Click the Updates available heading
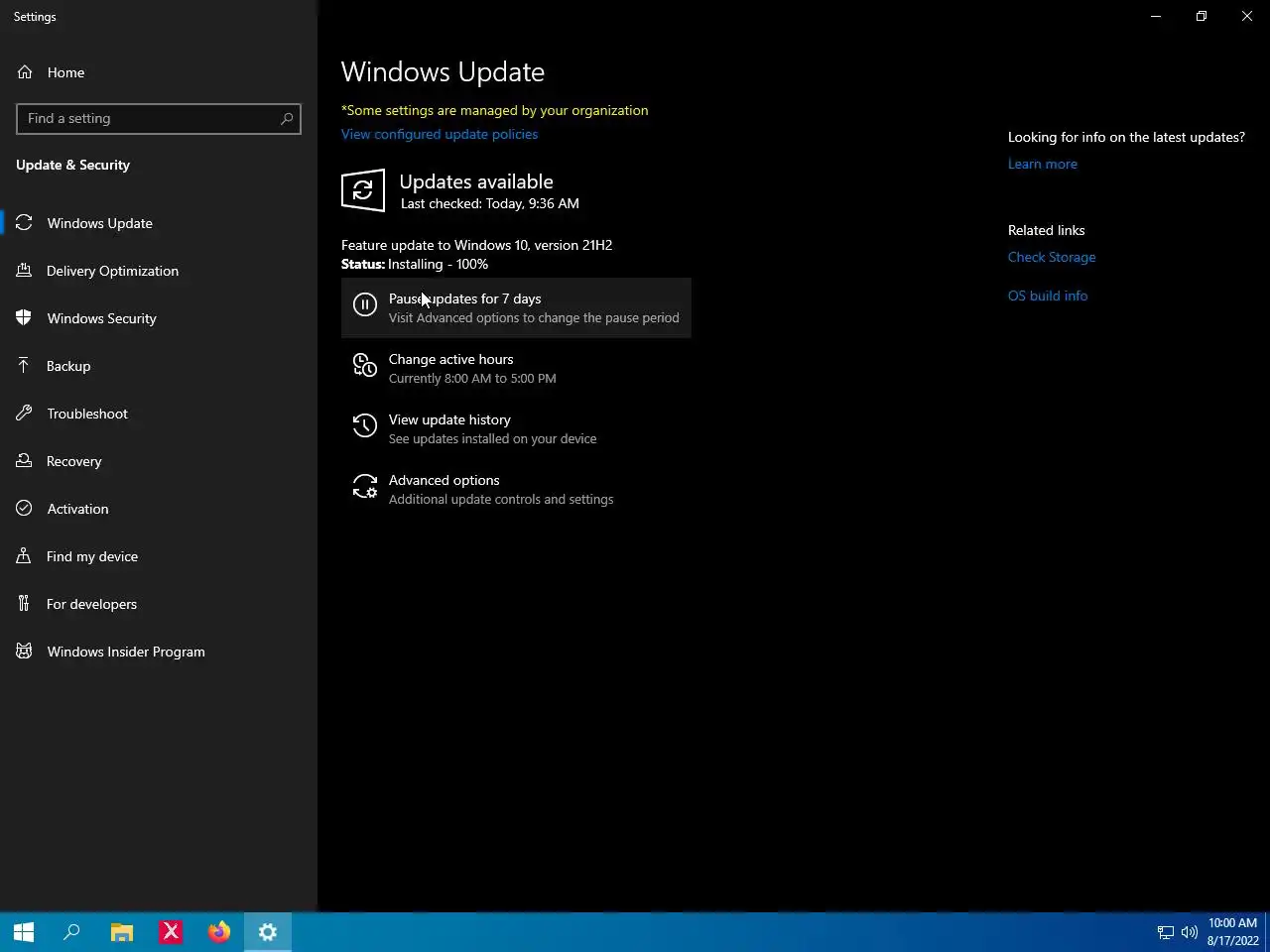This screenshot has height=952, width=1270. 476,181
